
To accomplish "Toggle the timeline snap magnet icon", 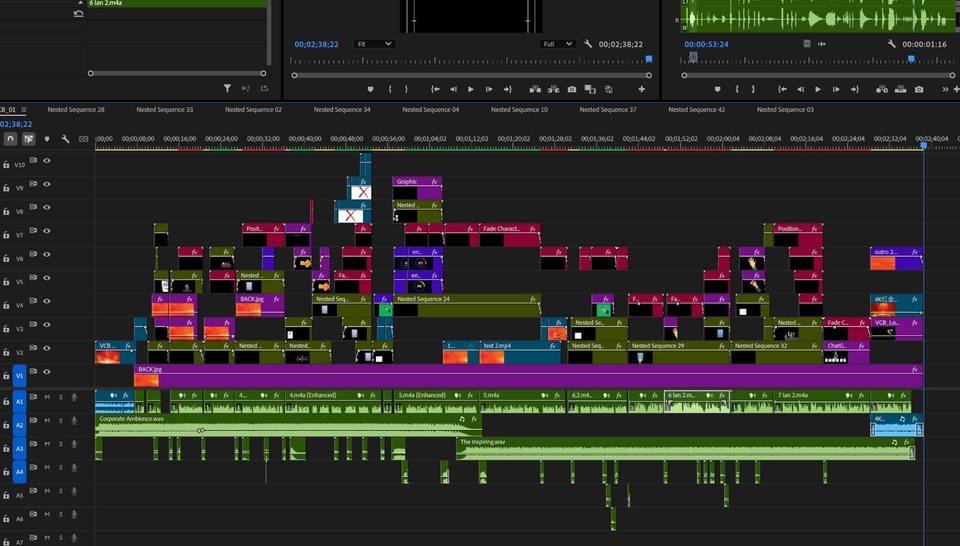I will point(10,139).
